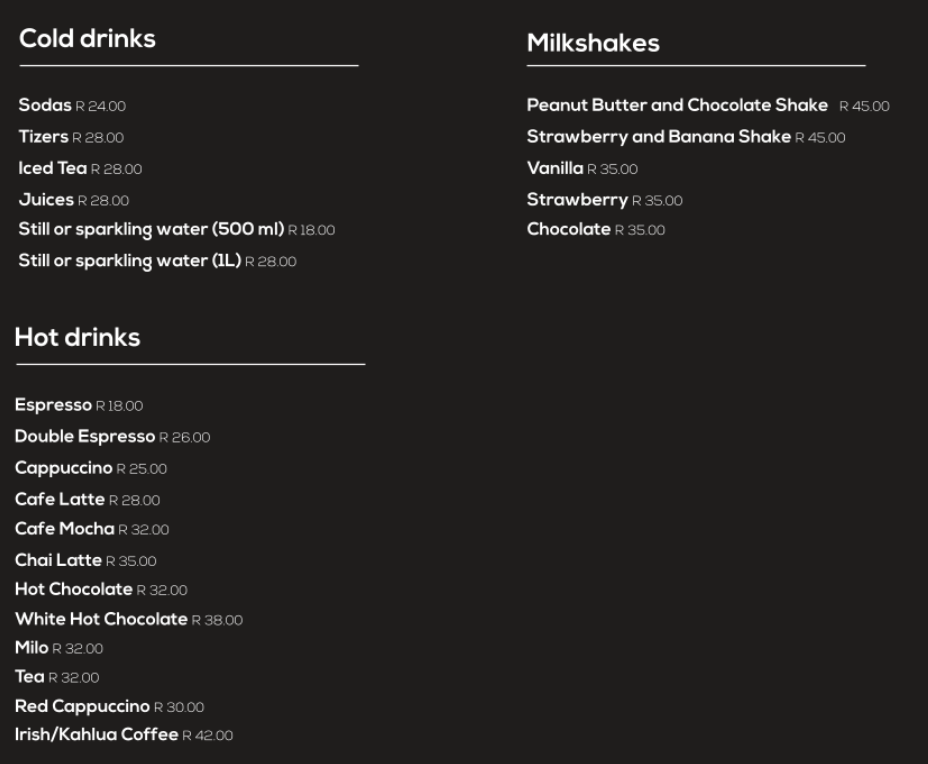The image size is (928, 764).
Task: Select the Iced Tea item
Action: tap(53, 168)
